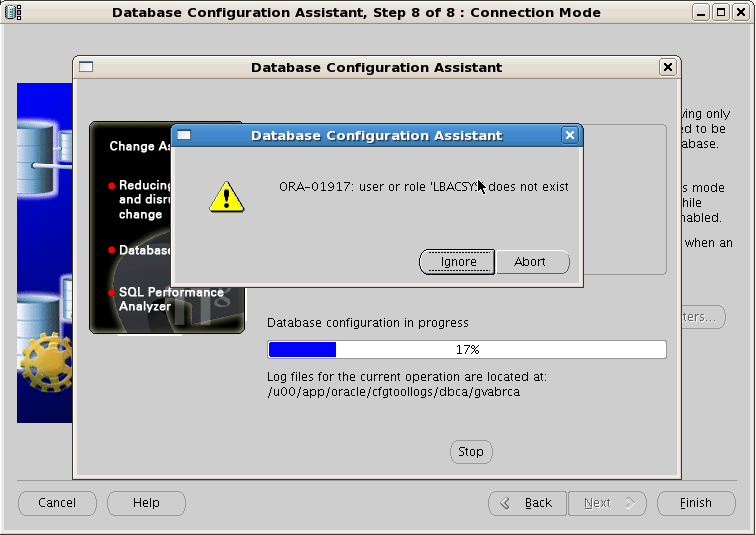
Task: Go Back to the previous wizard step
Action: pos(527,503)
